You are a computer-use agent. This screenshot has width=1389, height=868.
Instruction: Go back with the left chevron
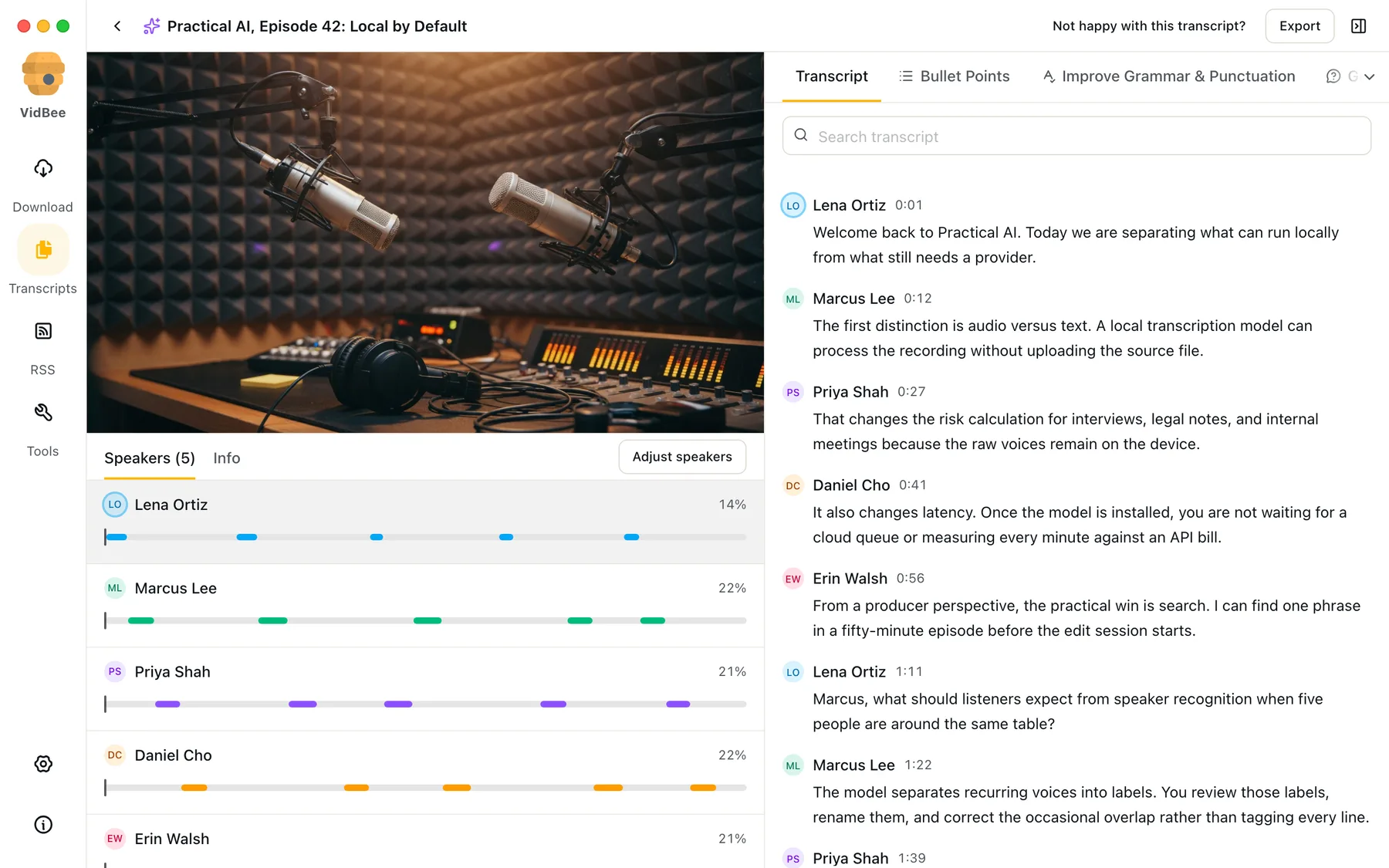(117, 26)
